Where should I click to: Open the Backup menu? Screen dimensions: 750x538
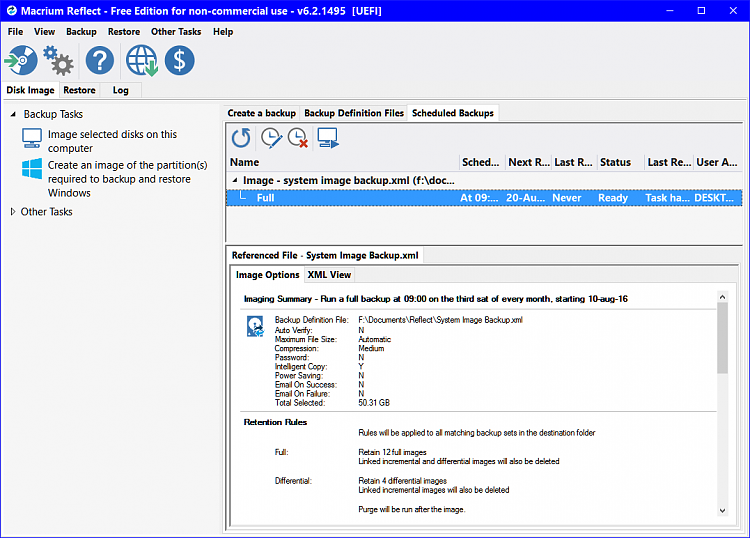click(x=81, y=32)
